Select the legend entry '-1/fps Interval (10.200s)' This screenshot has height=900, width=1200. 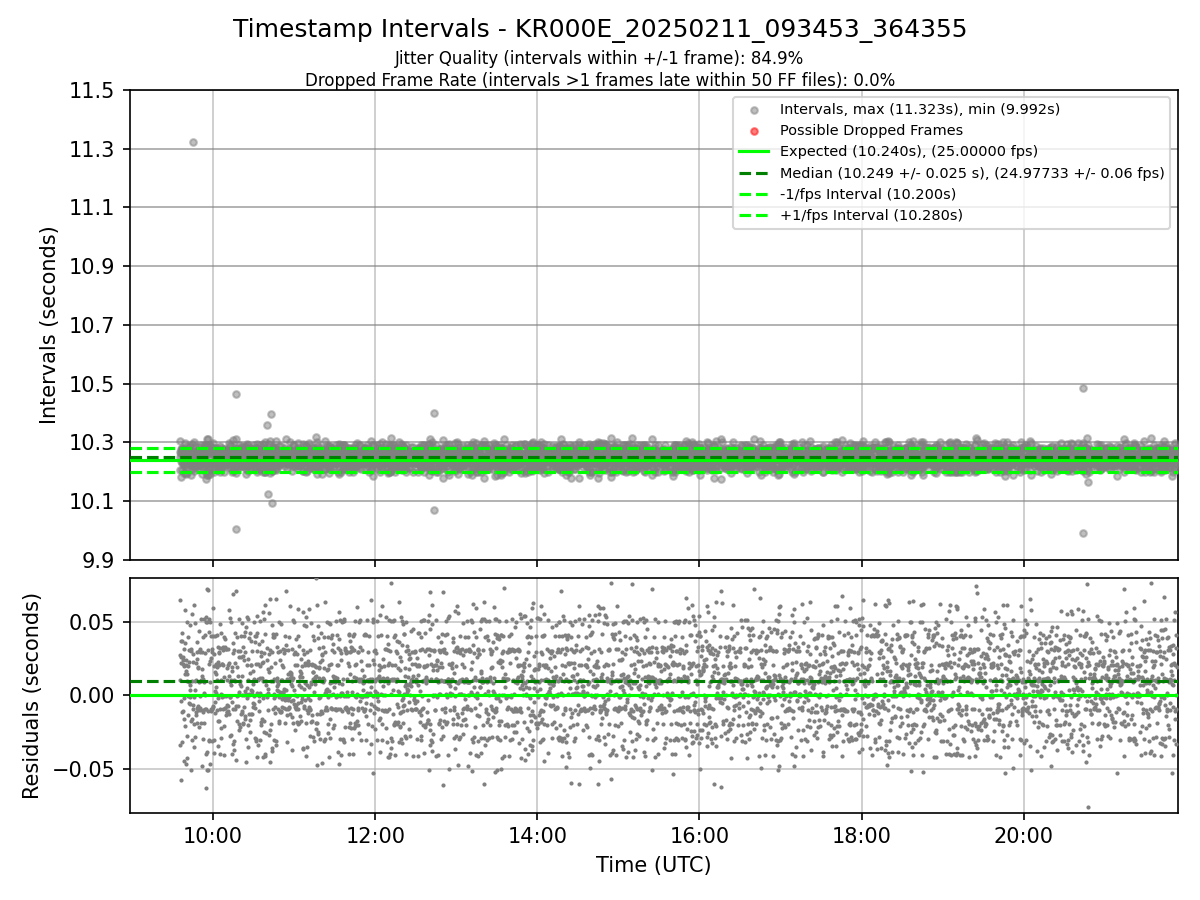click(x=868, y=193)
